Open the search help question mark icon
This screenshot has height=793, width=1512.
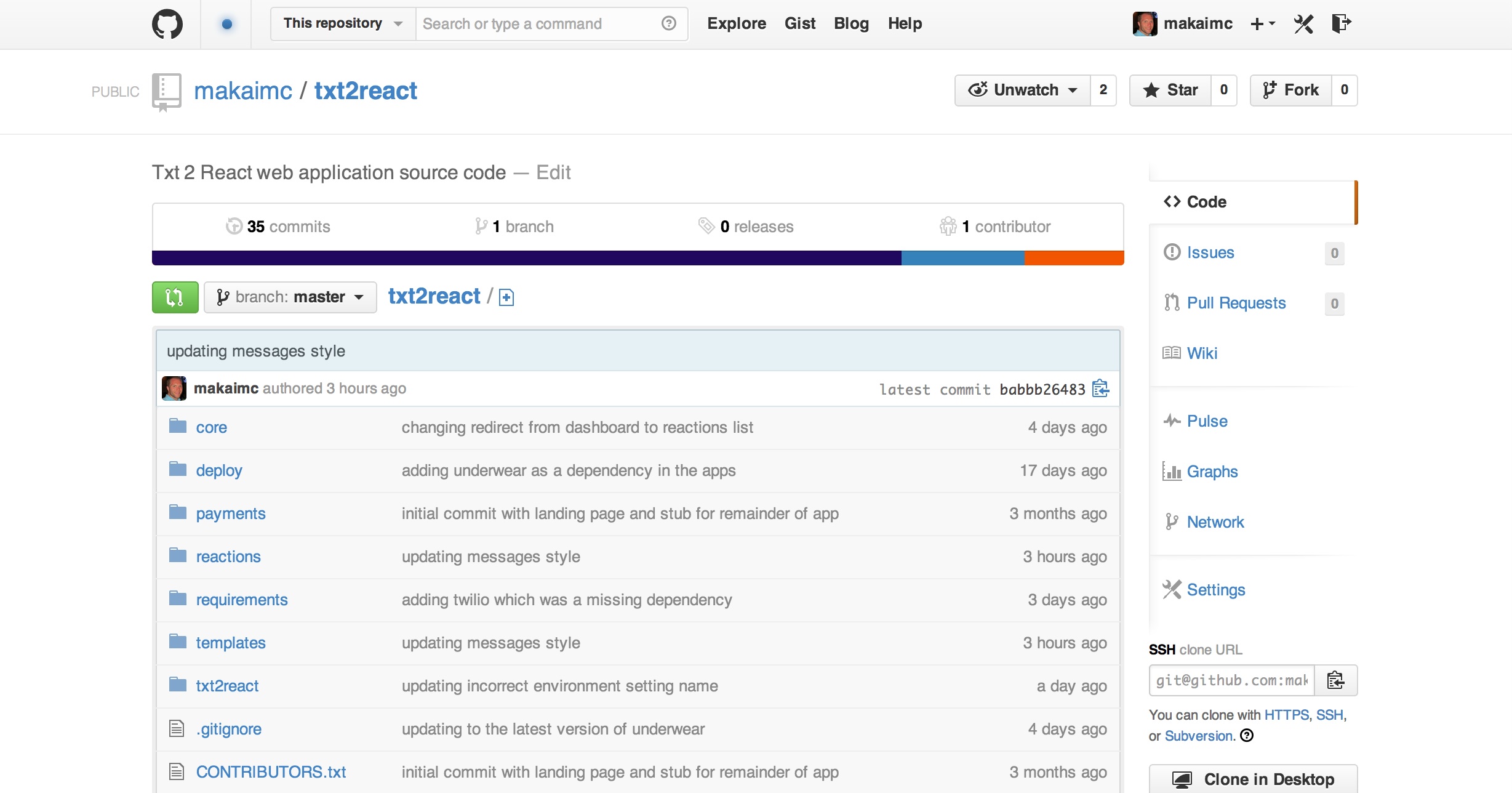point(668,23)
